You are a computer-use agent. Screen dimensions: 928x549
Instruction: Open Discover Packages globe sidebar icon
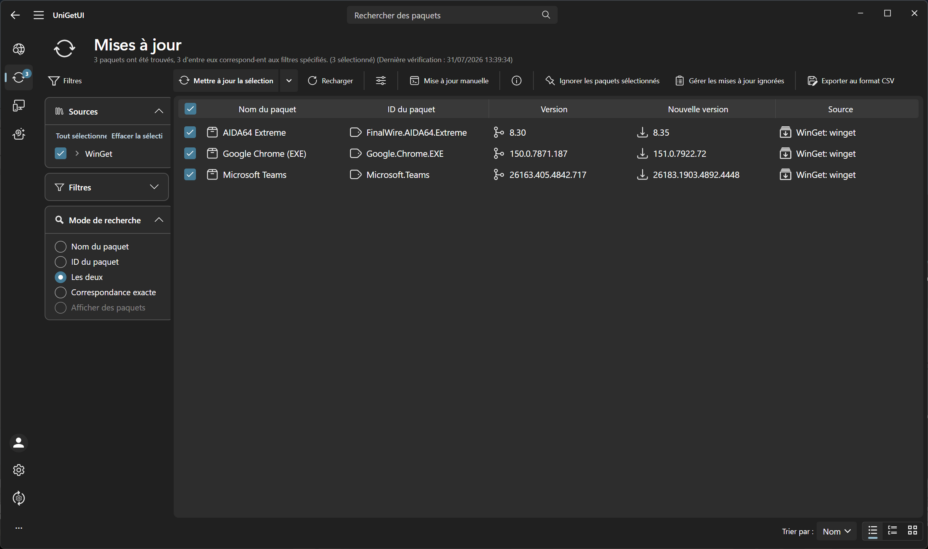pos(19,49)
